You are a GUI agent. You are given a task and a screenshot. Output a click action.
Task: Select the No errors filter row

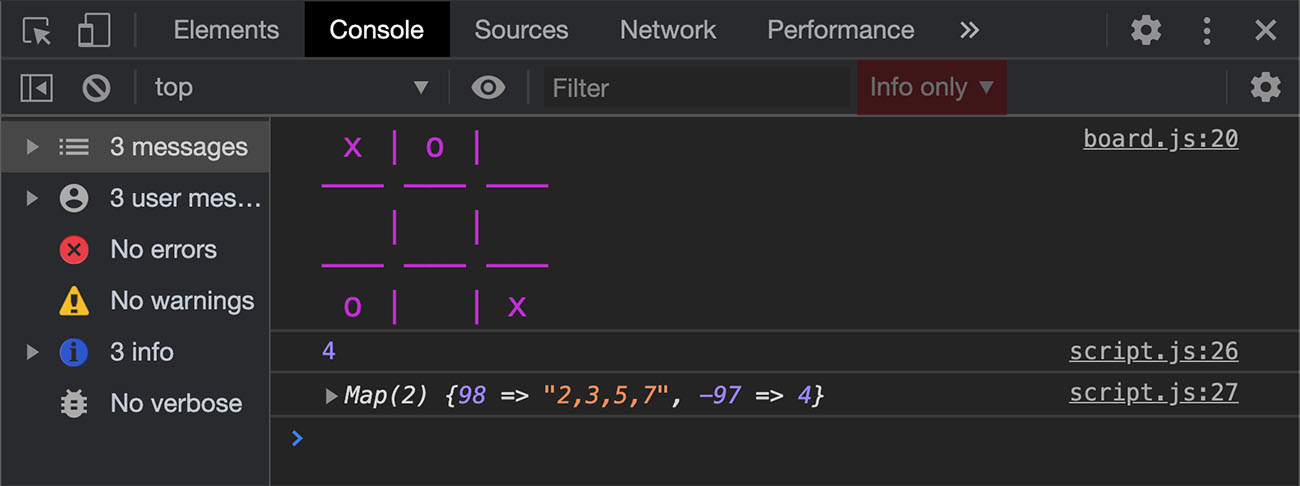pyautogui.click(x=134, y=249)
